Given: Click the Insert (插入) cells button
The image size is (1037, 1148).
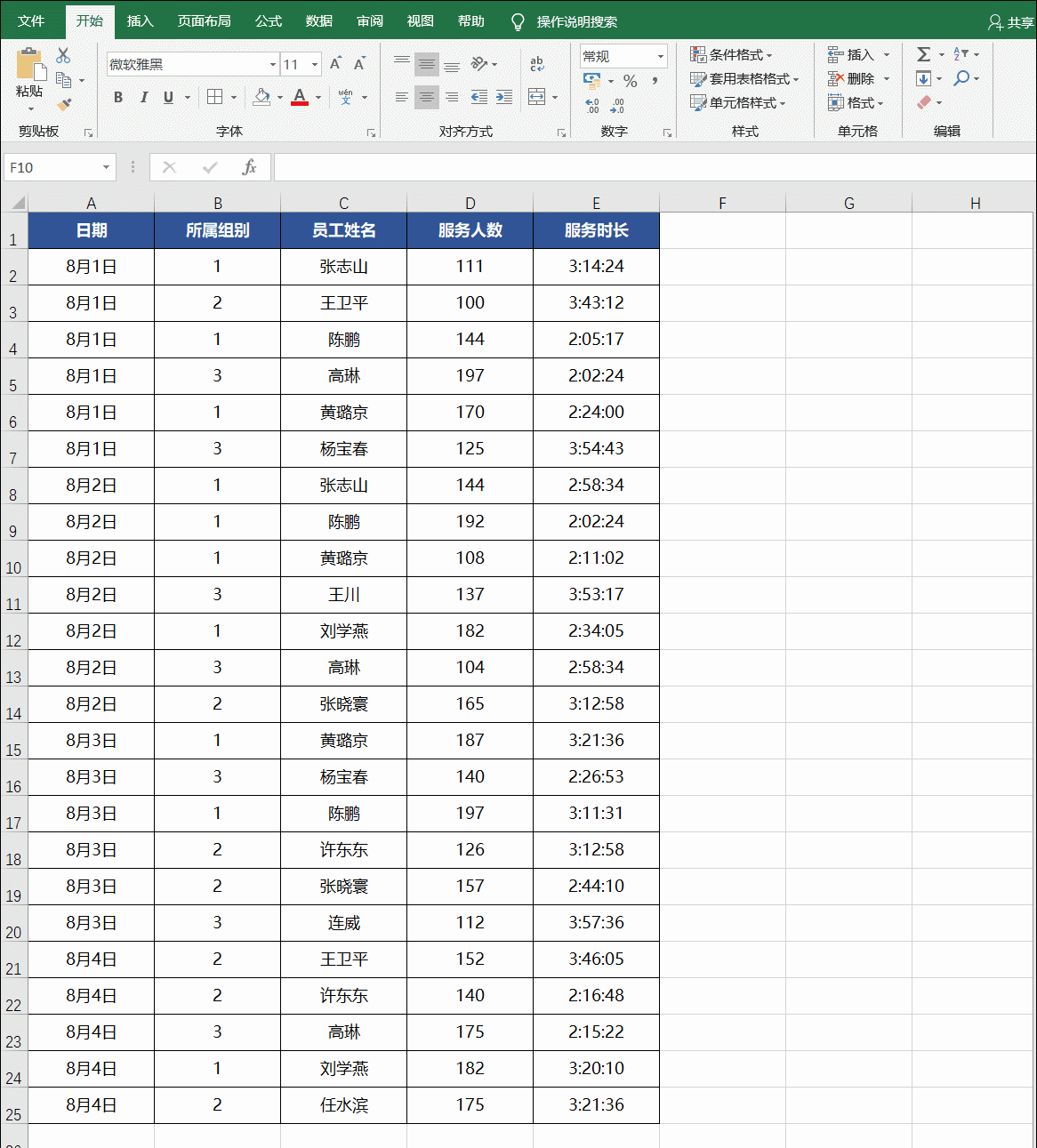Looking at the screenshot, I should pyautogui.click(x=851, y=54).
